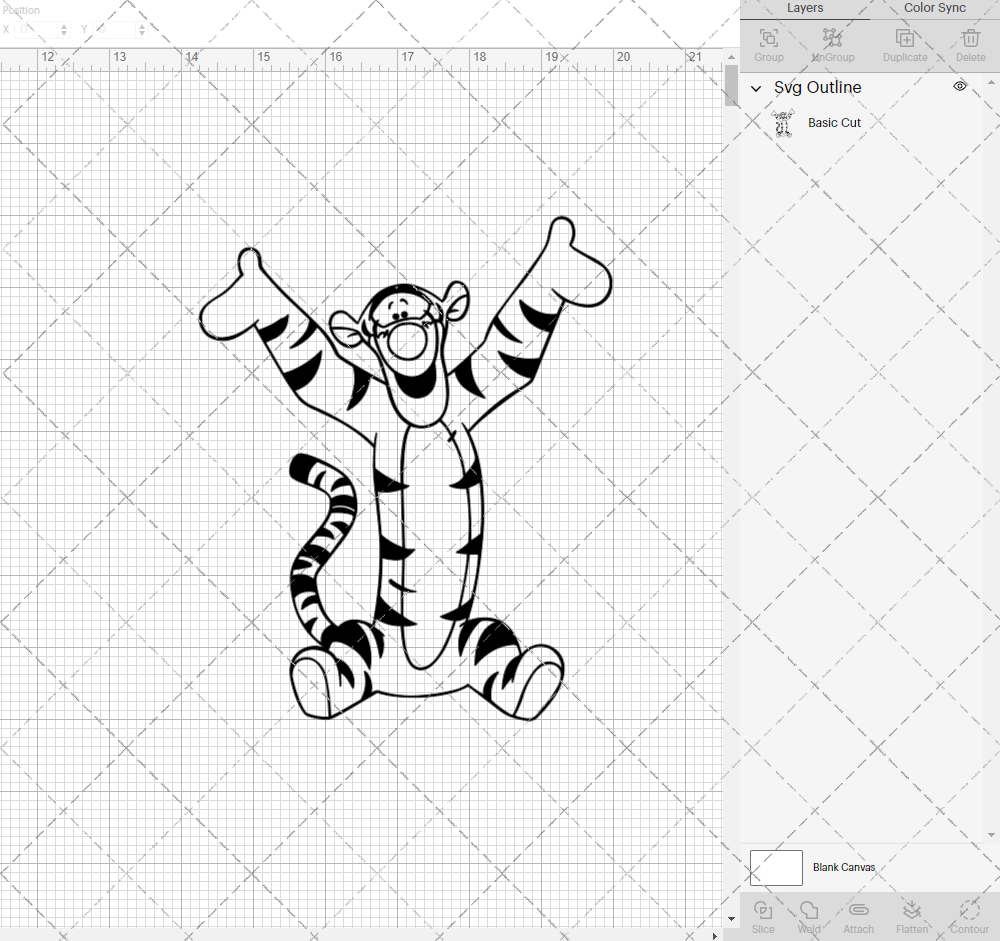The image size is (1000, 941).
Task: Click the Blank Canvas white color swatch
Action: [x=776, y=867]
